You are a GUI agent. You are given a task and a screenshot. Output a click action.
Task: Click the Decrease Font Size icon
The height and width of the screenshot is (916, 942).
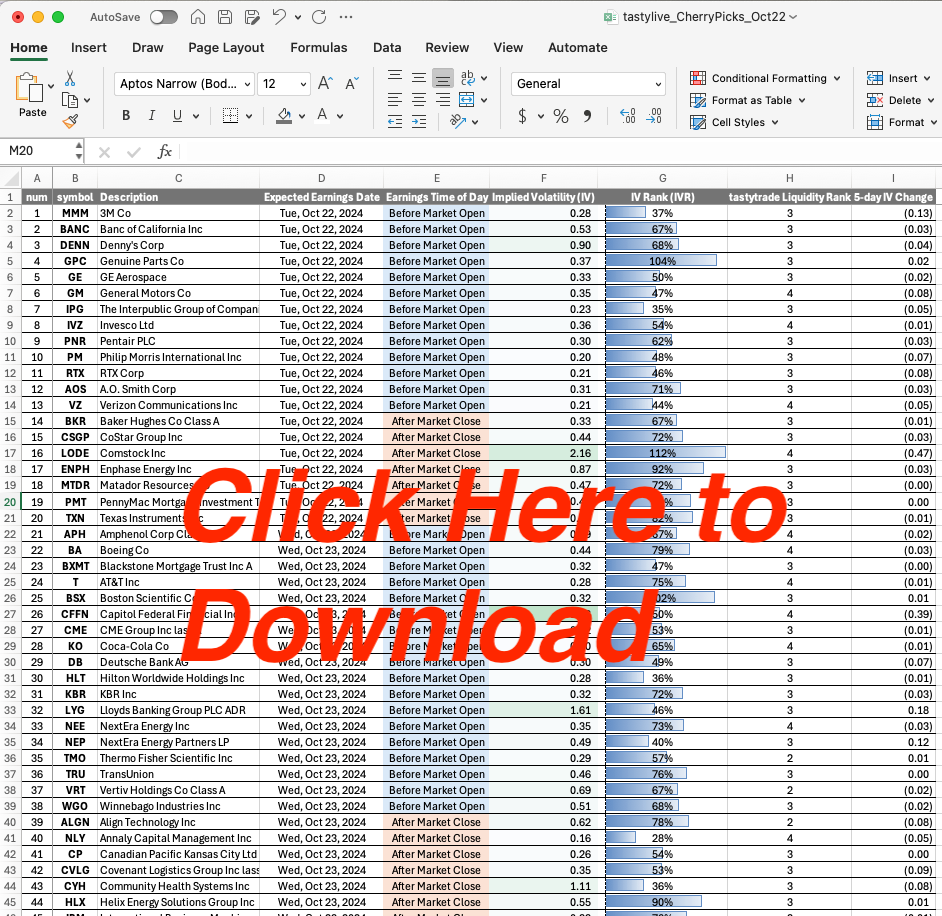352,83
